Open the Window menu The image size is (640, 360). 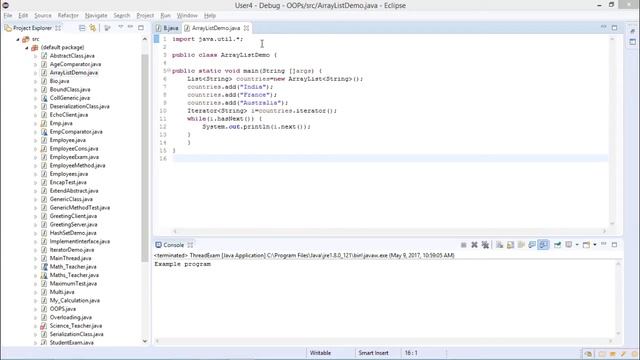(x=187, y=16)
